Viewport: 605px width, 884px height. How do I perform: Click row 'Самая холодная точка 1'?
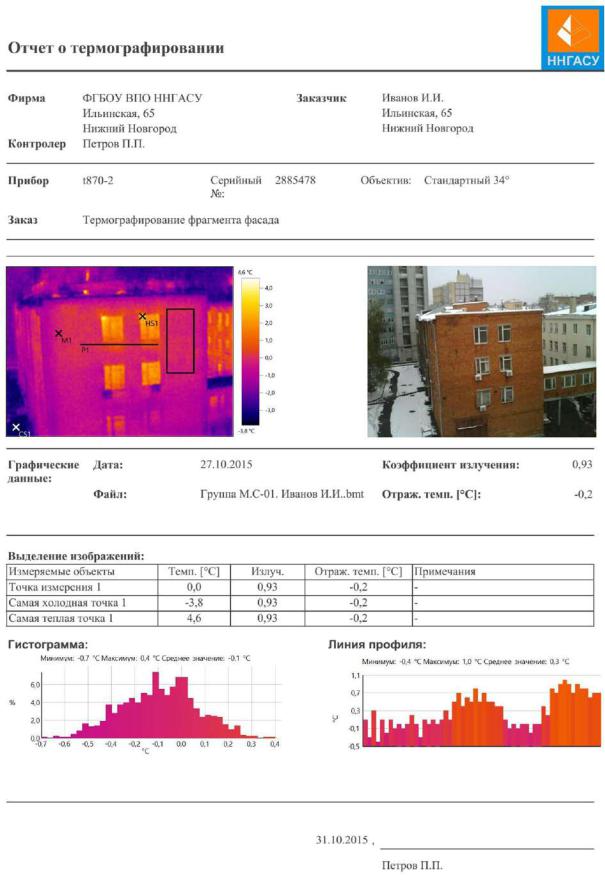click(x=300, y=603)
